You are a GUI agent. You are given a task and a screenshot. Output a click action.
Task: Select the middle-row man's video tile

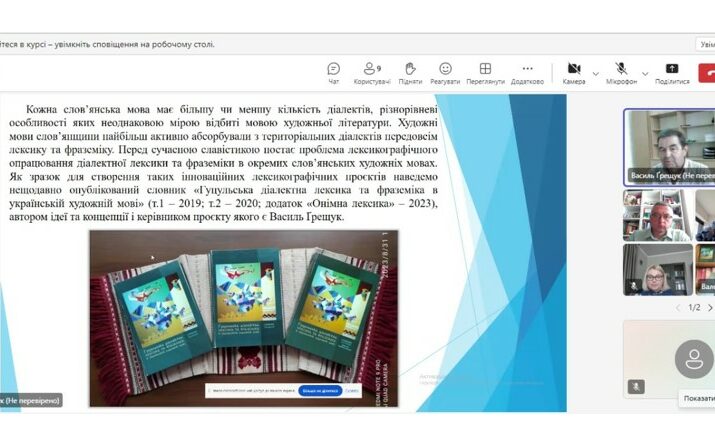[657, 215]
